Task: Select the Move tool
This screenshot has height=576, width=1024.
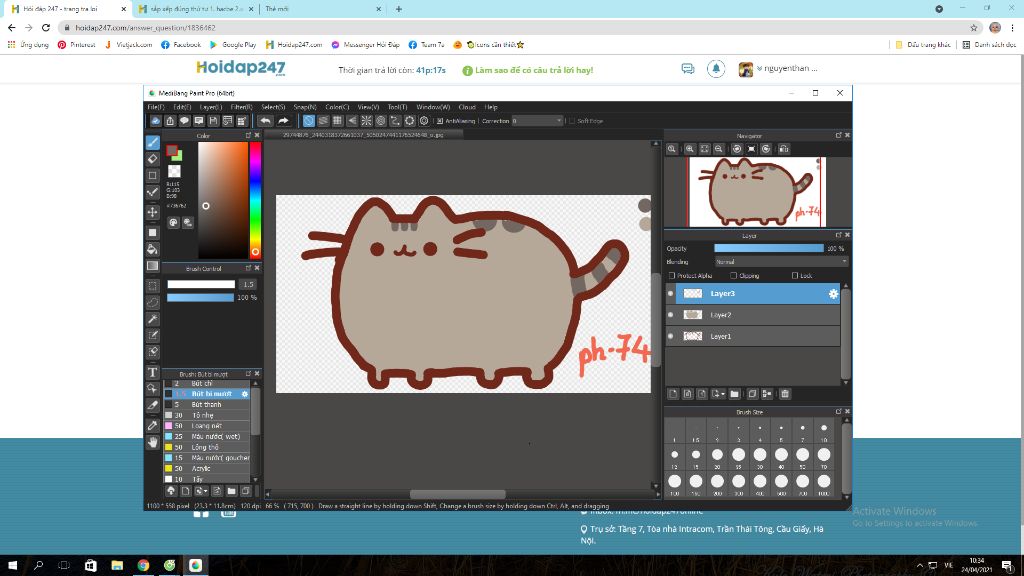Action: click(x=153, y=212)
